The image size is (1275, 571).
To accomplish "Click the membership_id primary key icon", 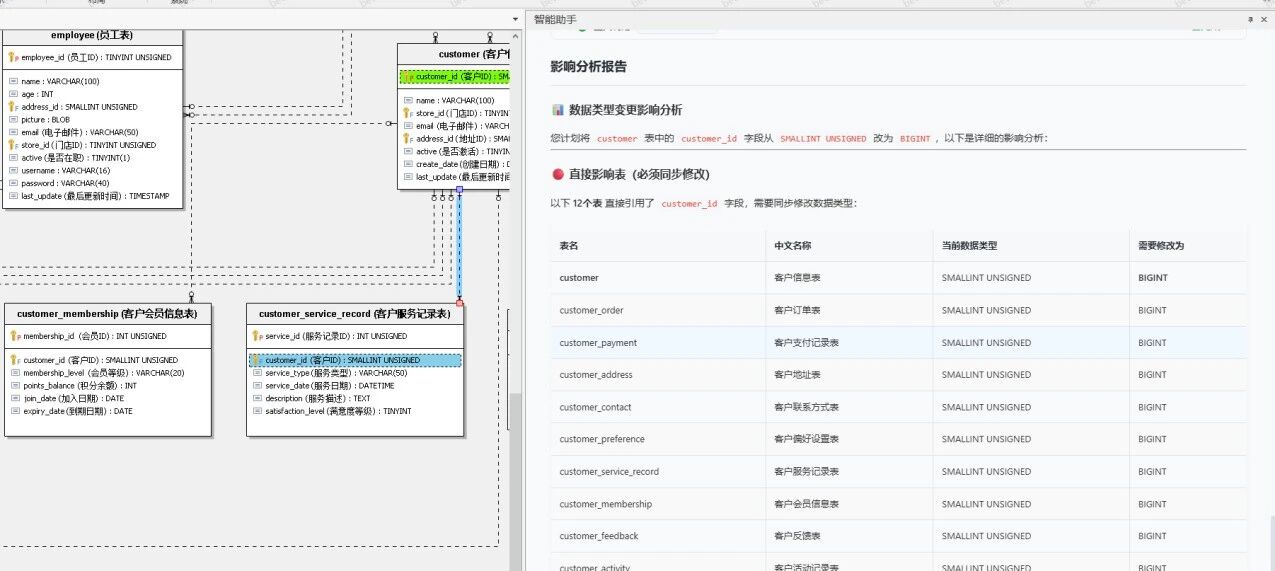I will (14, 337).
